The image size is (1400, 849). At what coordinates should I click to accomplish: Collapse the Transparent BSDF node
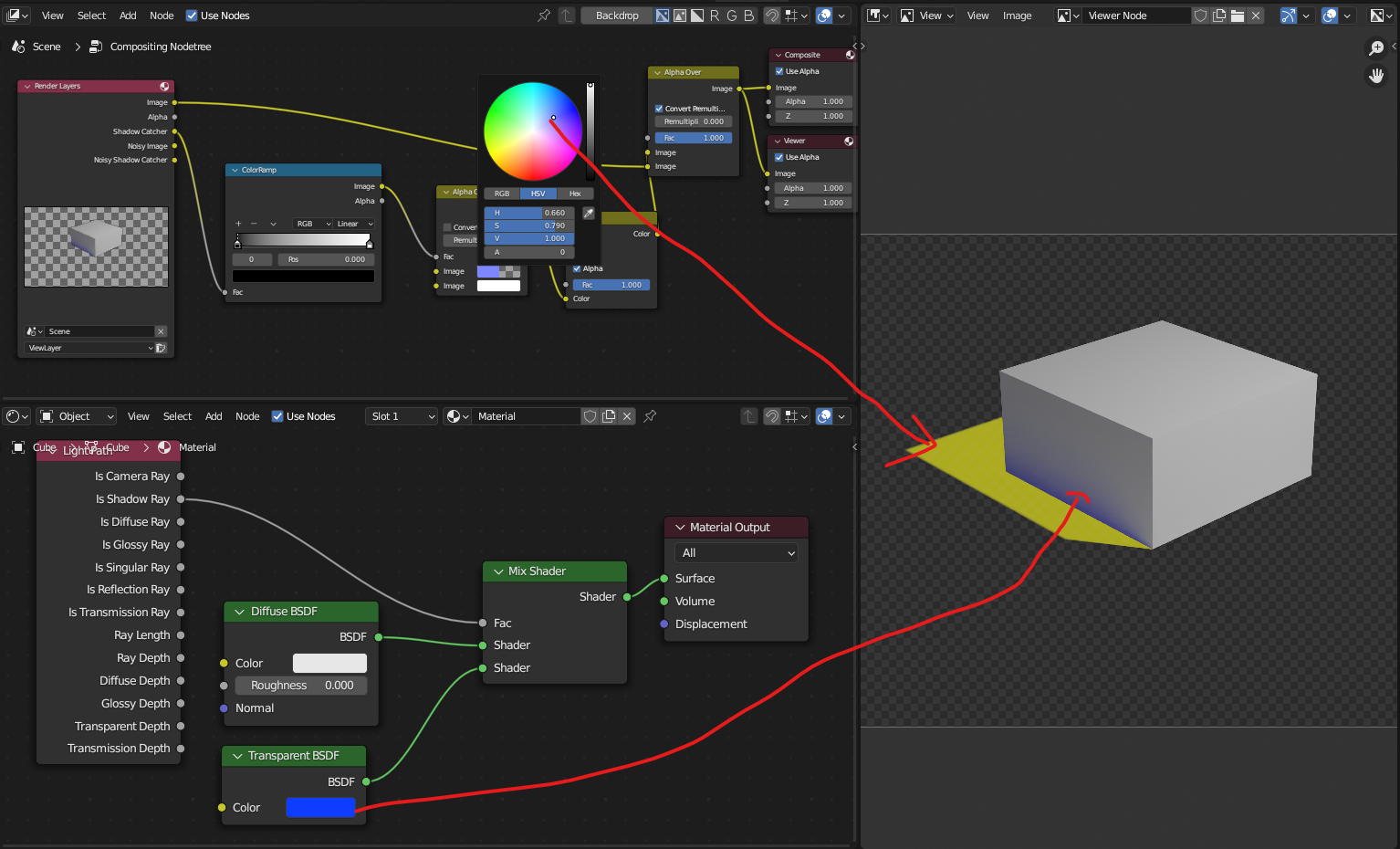(237, 756)
